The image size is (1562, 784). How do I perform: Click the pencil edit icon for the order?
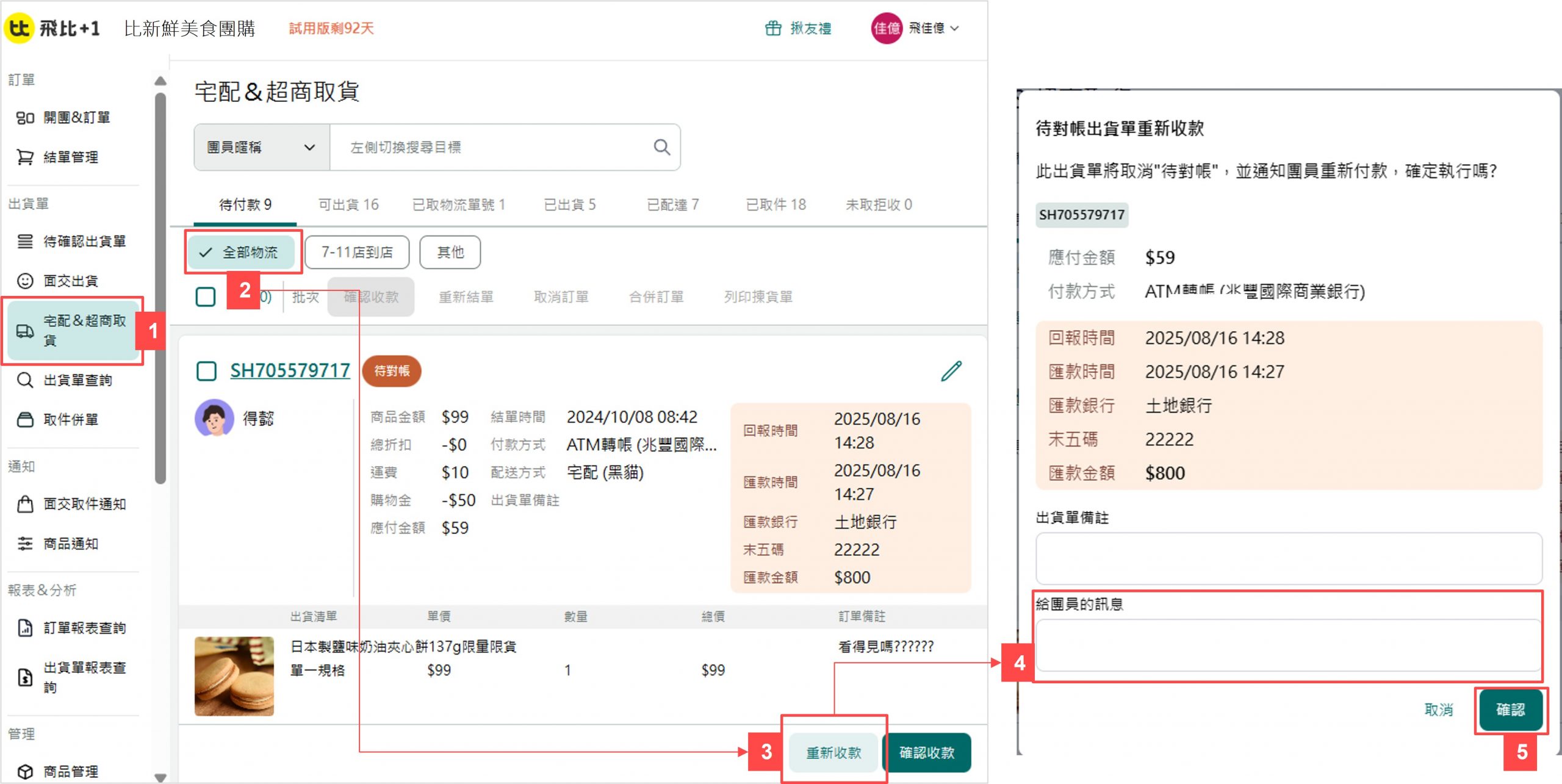pos(951,371)
